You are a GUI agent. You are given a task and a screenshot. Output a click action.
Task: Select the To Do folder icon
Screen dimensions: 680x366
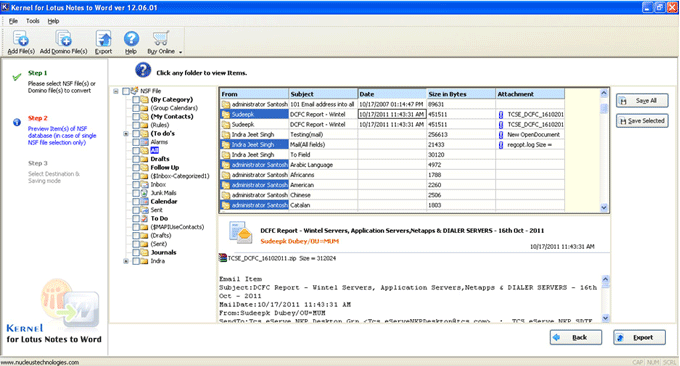coord(144,219)
